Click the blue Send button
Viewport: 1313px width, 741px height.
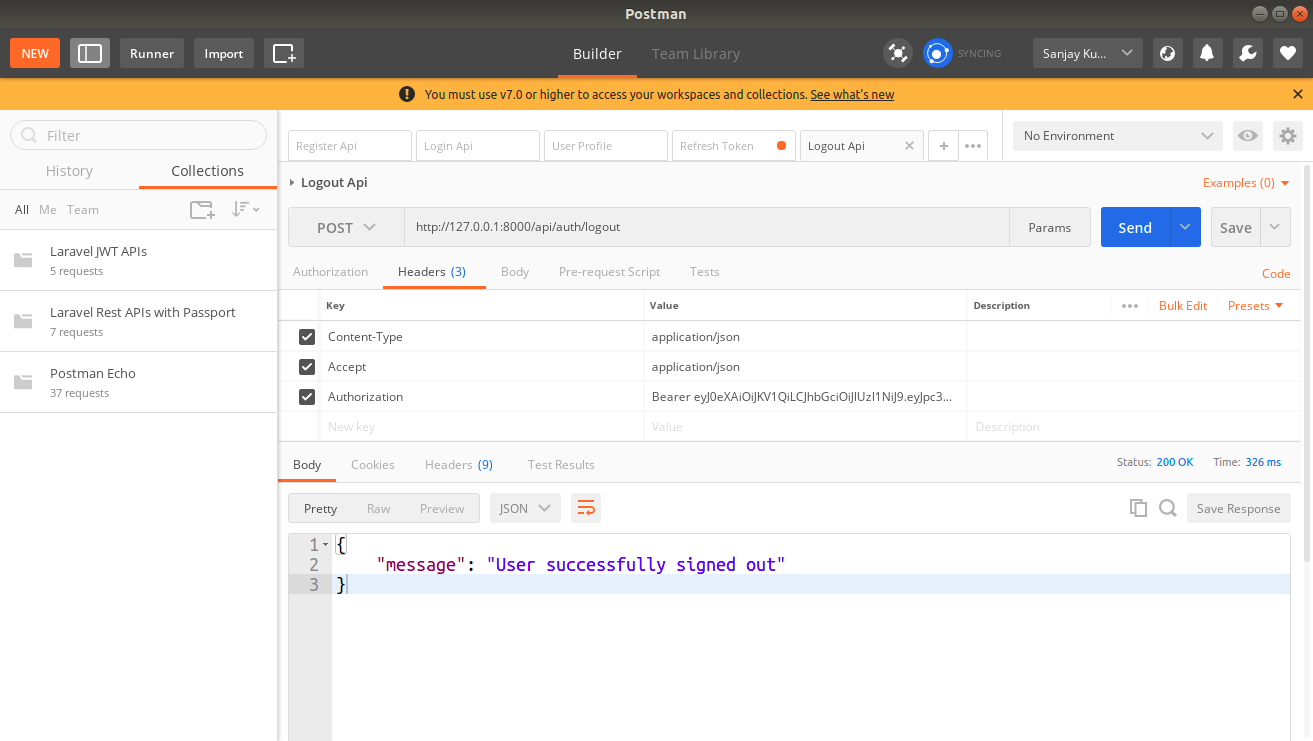tap(1134, 228)
